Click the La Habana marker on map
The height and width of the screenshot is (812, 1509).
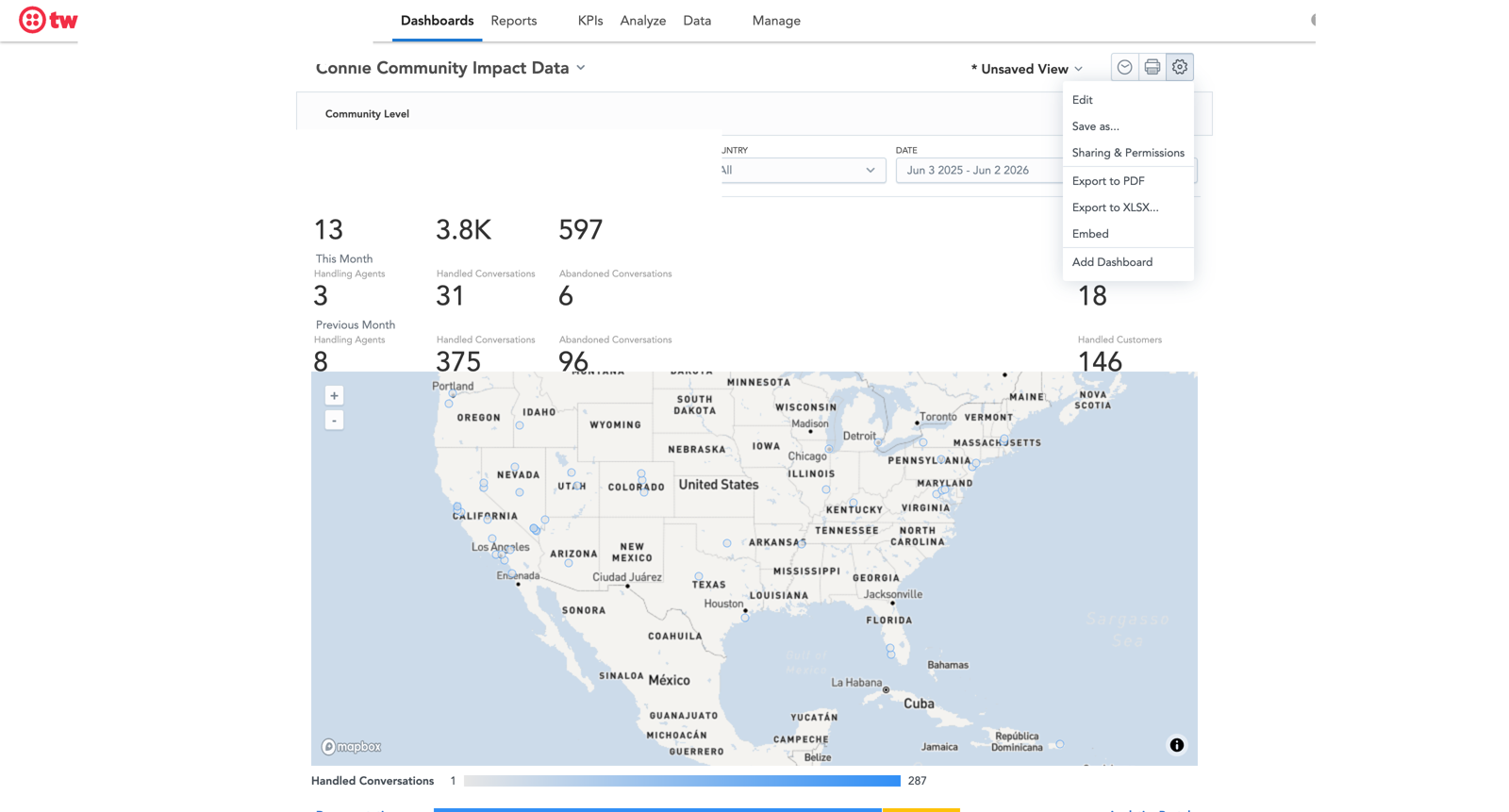(886, 690)
